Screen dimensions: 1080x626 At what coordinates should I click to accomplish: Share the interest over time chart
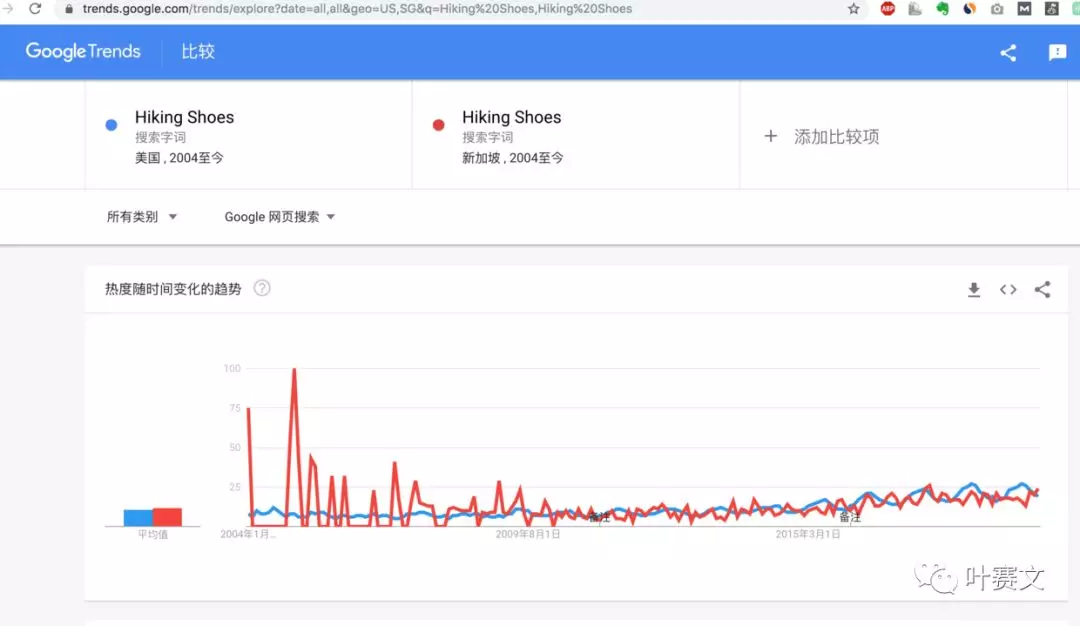pyautogui.click(x=1042, y=290)
